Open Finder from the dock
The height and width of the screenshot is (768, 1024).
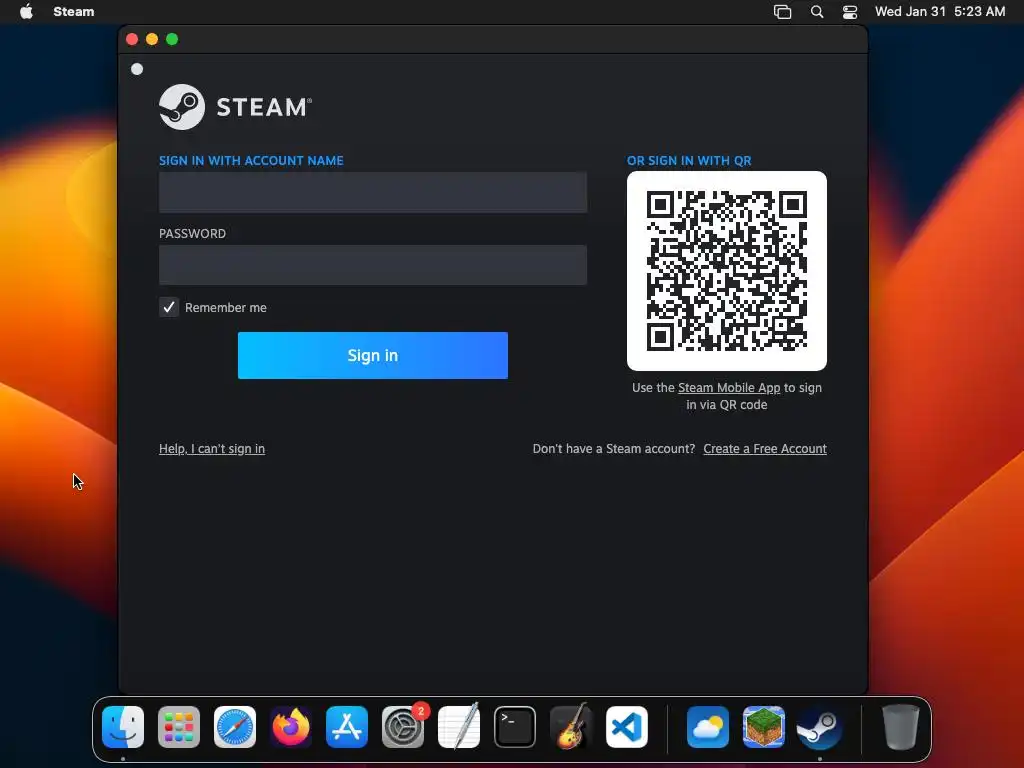coord(123,727)
